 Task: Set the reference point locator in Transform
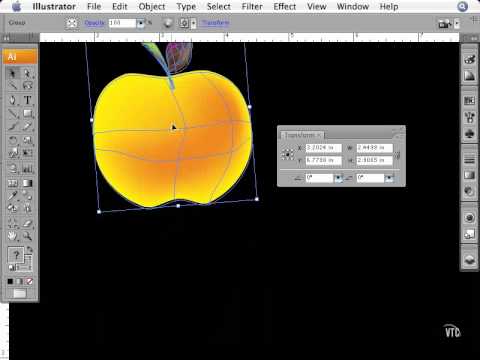click(287, 154)
